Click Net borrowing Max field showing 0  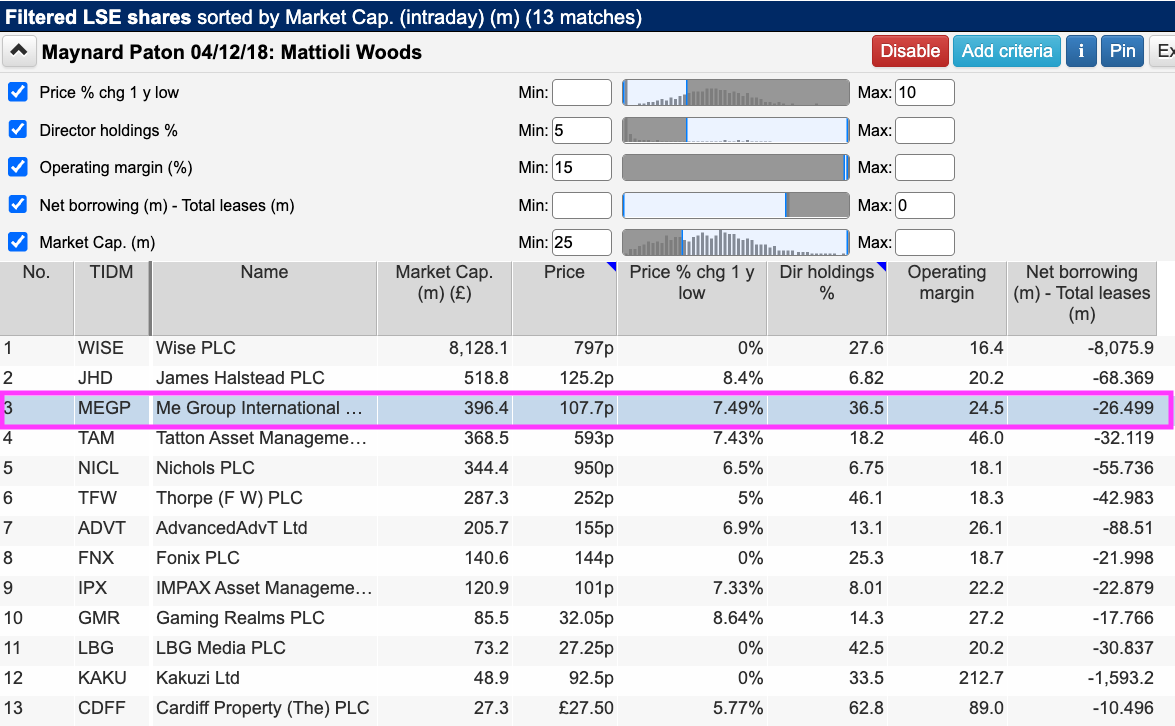coord(925,205)
